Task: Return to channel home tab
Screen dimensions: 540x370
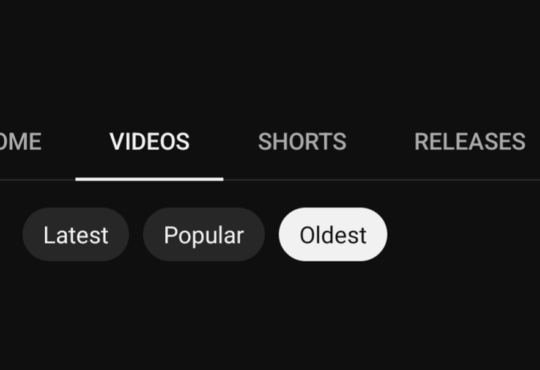Action: [20, 142]
